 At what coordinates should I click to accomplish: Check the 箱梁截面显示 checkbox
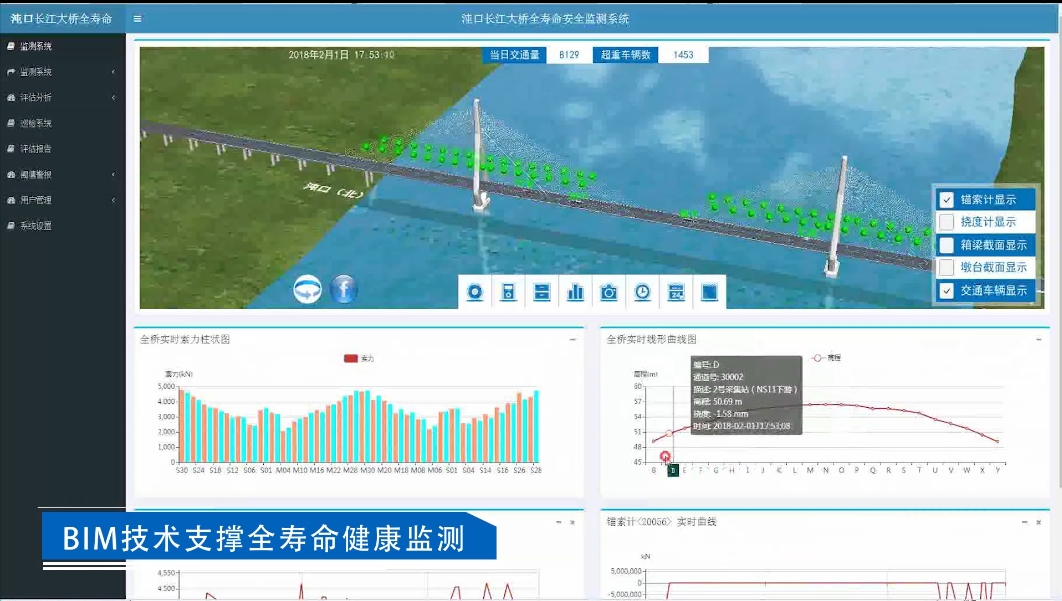pos(946,245)
